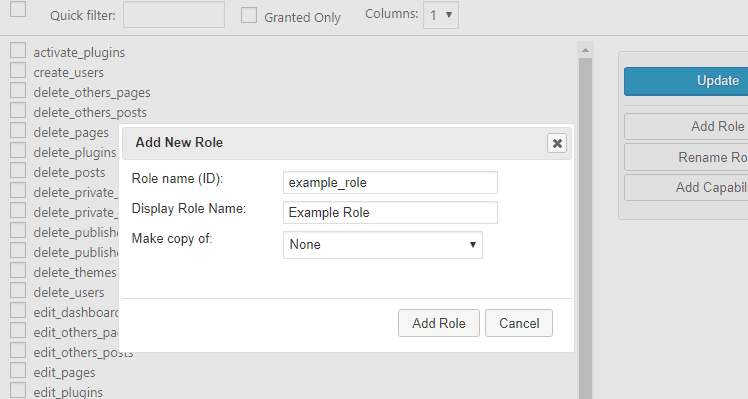The image size is (748, 399).
Task: Enable the edit_plugins capability checkbox
Action: point(18,390)
